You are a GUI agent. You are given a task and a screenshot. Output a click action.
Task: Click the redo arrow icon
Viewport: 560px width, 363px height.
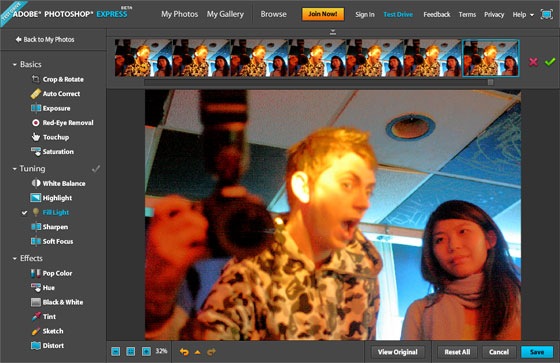point(211,352)
